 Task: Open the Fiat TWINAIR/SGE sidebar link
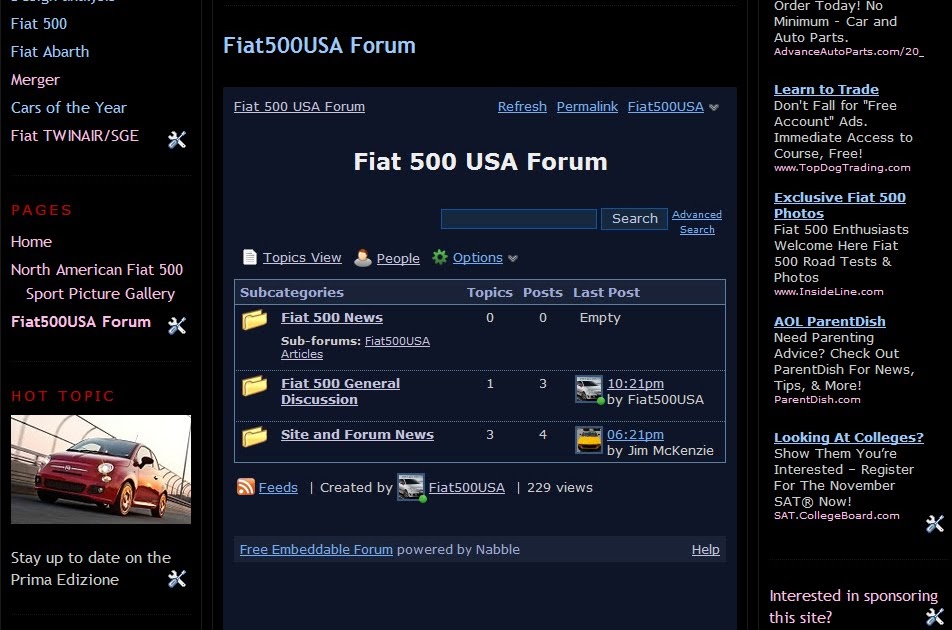(75, 135)
